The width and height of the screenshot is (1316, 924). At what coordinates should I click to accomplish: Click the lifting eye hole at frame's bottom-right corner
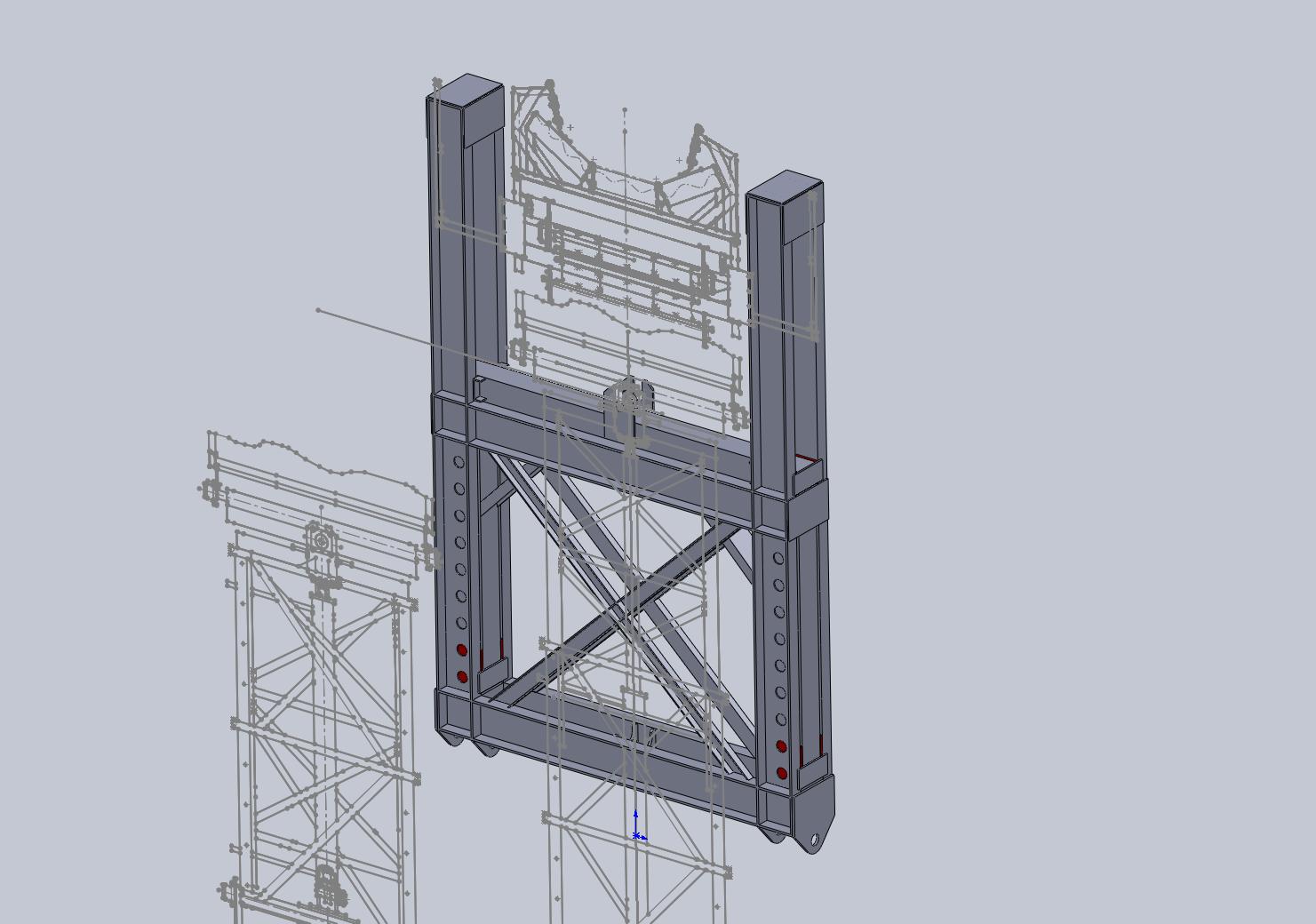(x=815, y=840)
